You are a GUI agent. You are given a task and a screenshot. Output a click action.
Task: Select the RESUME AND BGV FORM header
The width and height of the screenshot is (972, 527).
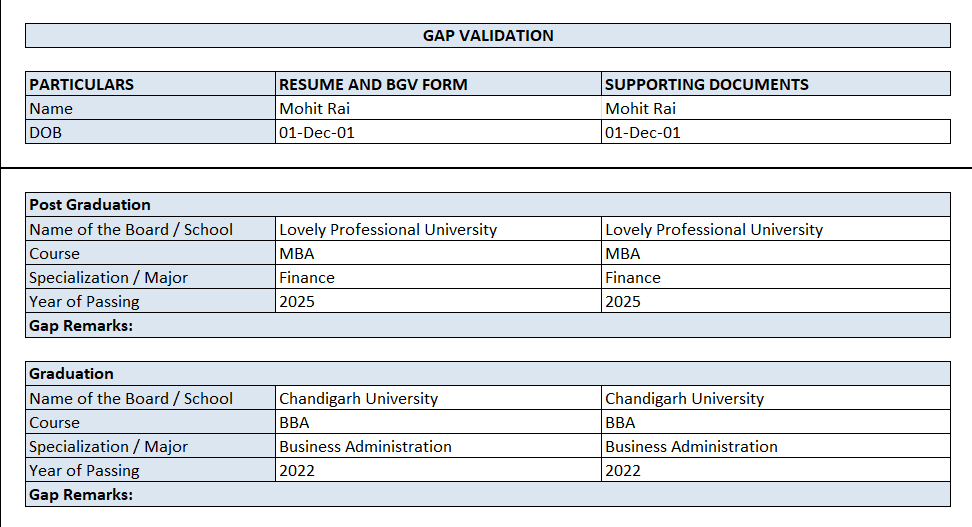438,84
